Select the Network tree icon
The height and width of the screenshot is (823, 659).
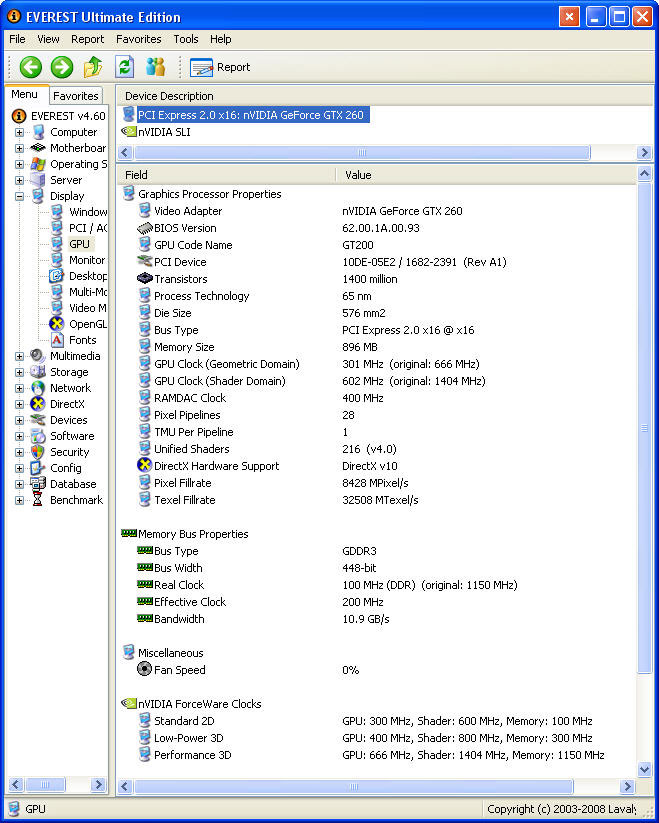38,388
